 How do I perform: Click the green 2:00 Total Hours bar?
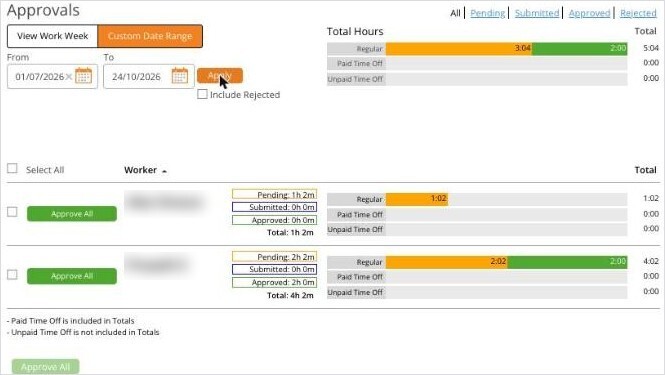pyautogui.click(x=579, y=48)
